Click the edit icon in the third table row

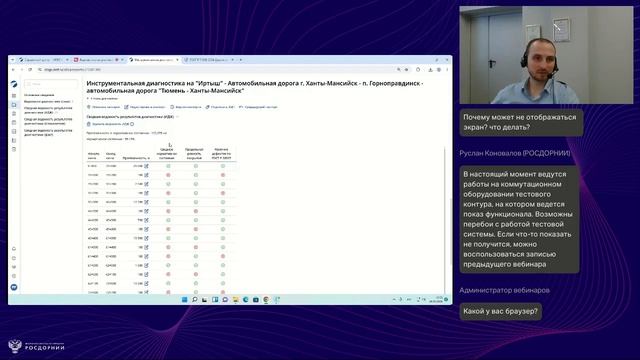(x=146, y=184)
